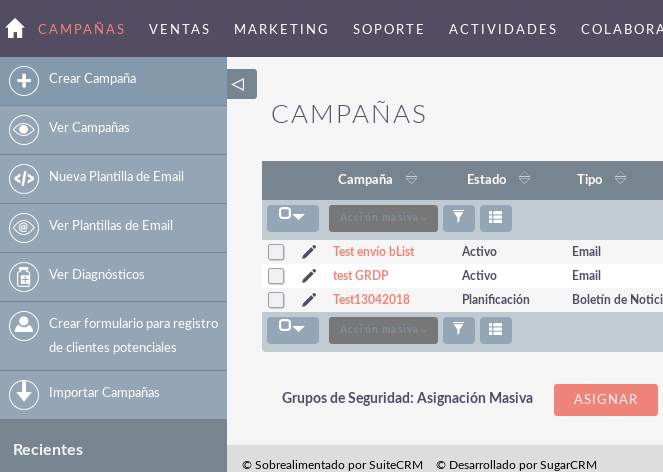Screen dimensions: 663x472
Task: Open the top filter funnel button
Action: 459,218
